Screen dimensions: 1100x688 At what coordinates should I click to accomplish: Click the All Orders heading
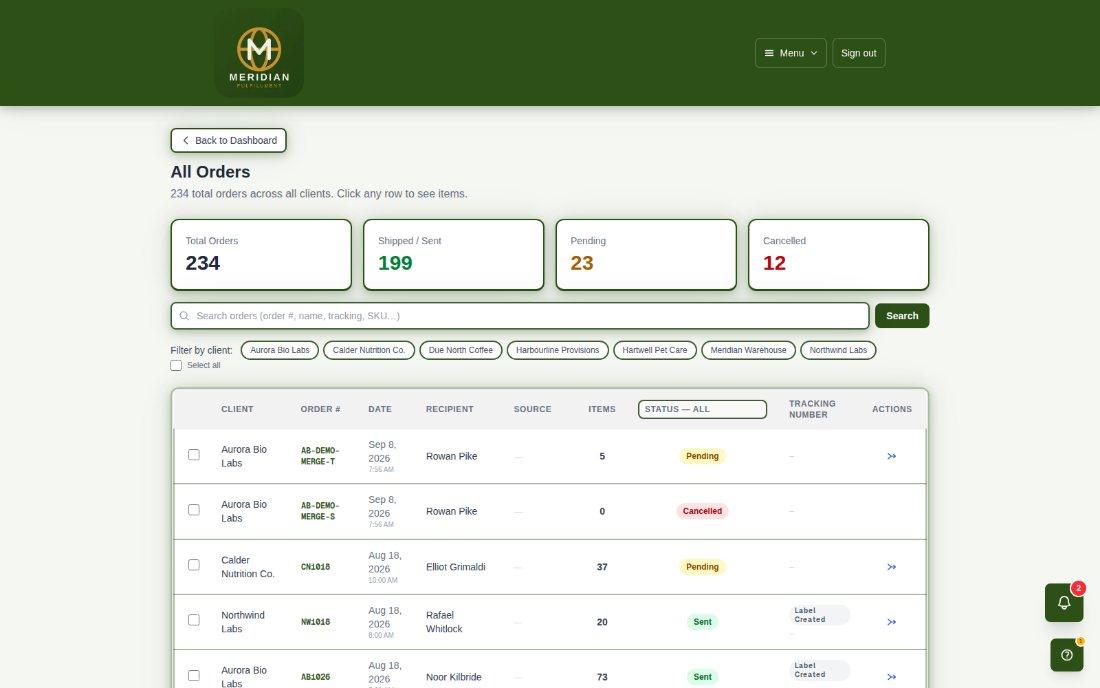[210, 173]
